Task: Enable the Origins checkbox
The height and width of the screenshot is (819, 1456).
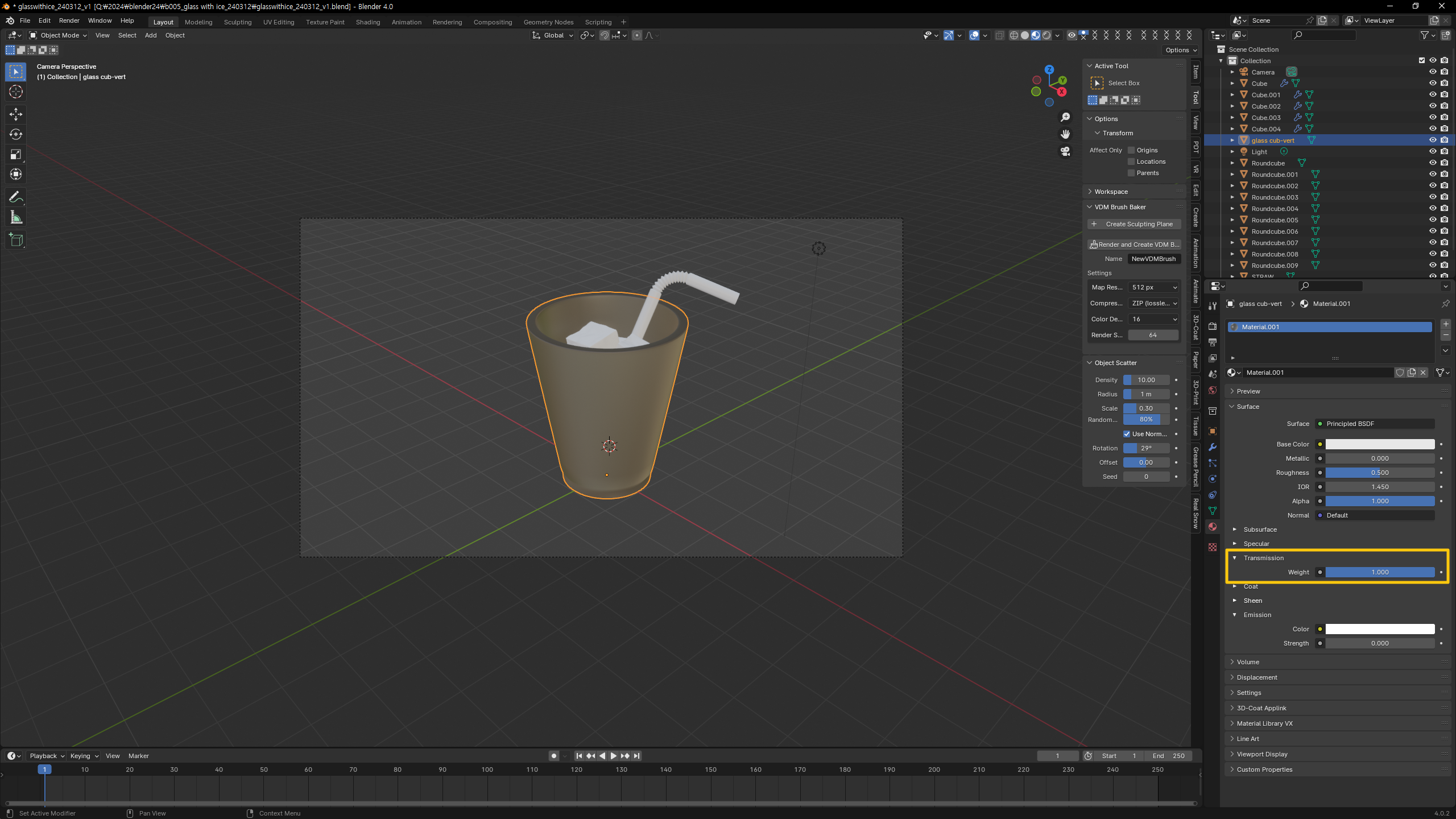Action: coord(1131,150)
